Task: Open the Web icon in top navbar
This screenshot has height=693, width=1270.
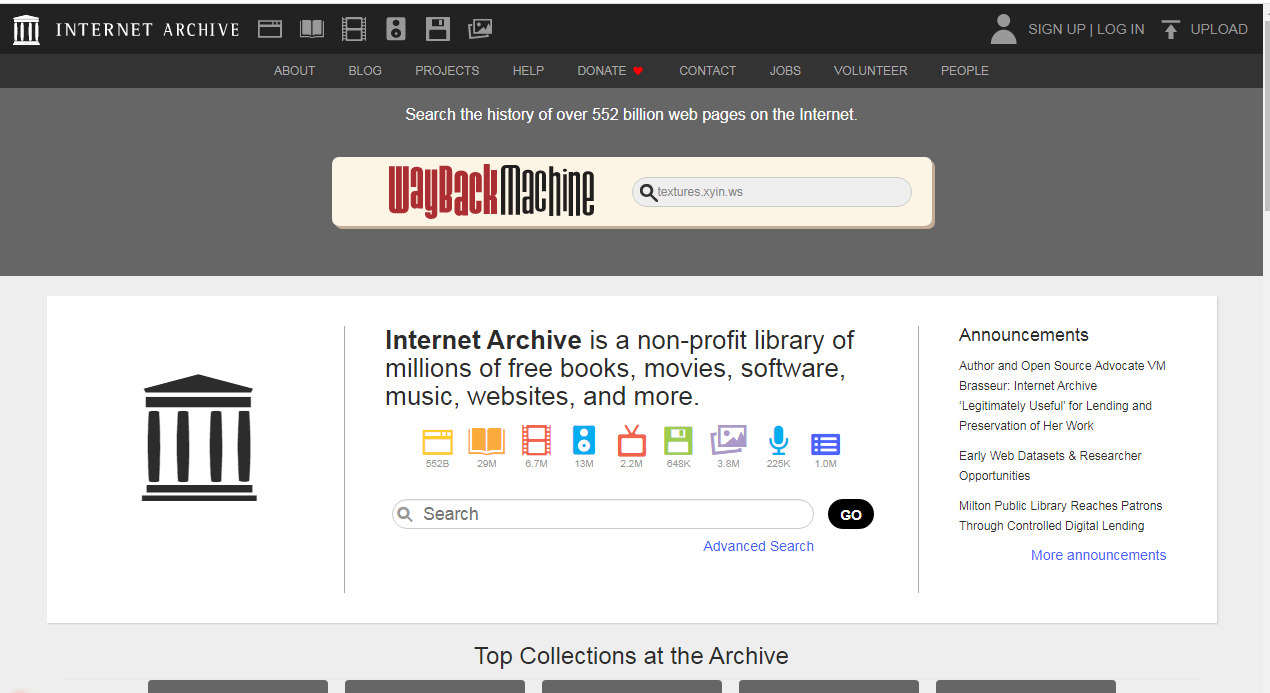Action: coord(270,29)
